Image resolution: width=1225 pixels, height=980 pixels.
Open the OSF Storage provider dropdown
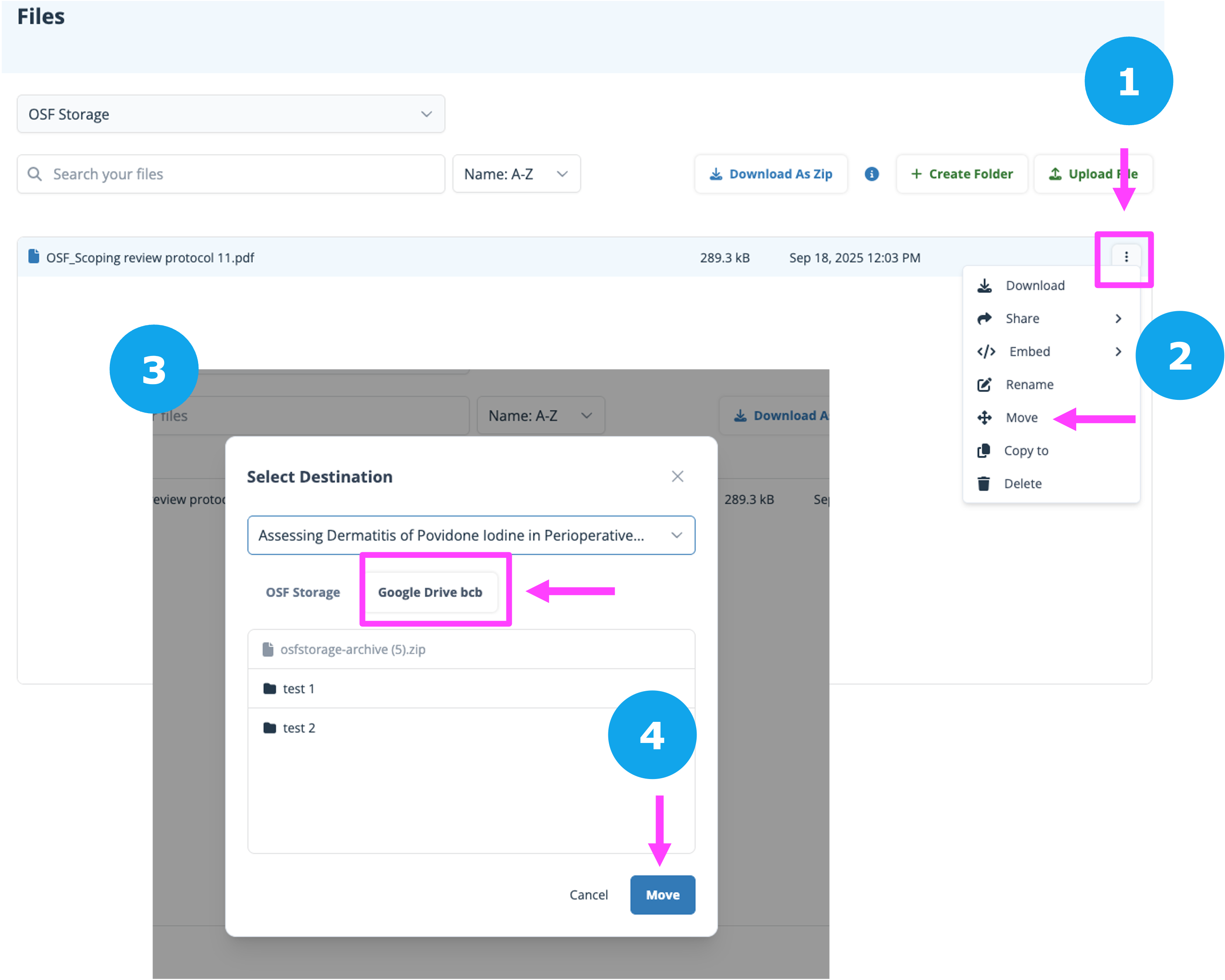231,114
